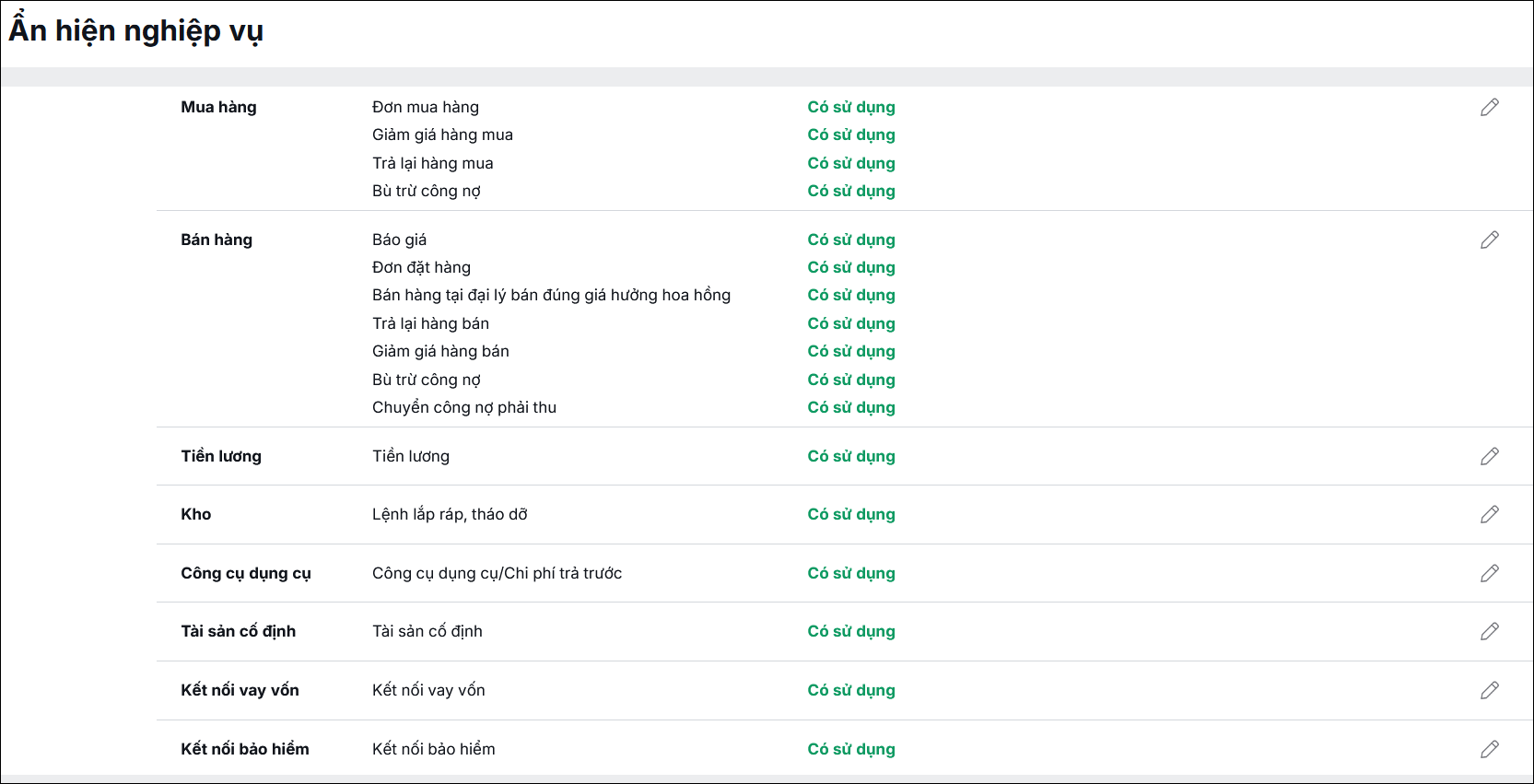
Task: Click the Bán hàng category label
Action: click(217, 240)
